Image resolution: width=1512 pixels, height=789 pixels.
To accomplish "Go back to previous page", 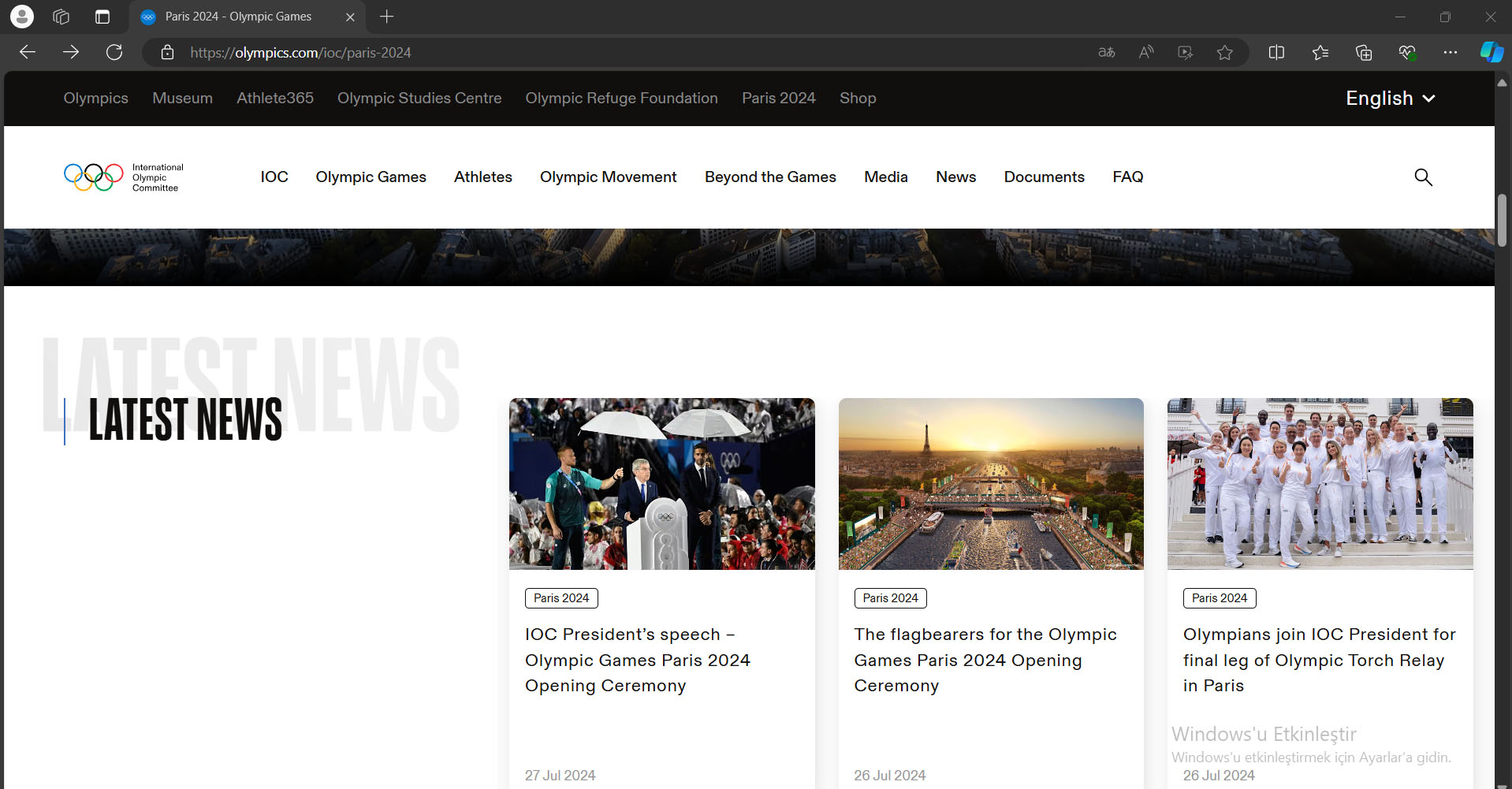I will coord(28,52).
